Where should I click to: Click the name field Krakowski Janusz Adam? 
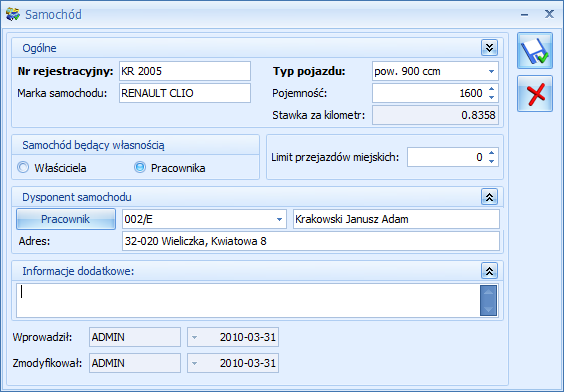396,219
